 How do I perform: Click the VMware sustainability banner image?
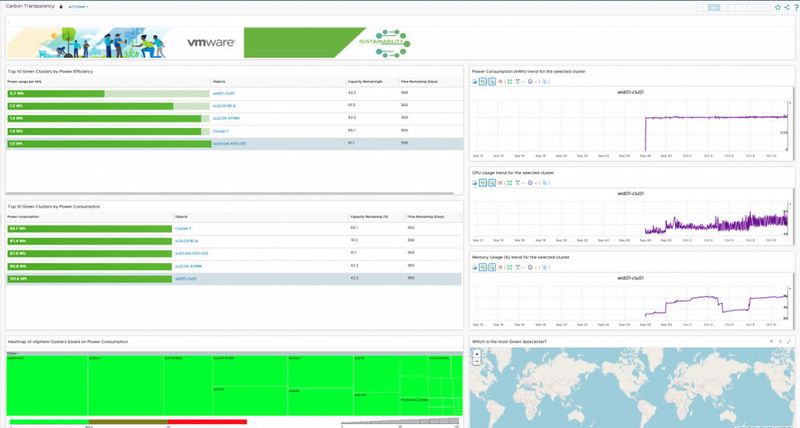209,42
